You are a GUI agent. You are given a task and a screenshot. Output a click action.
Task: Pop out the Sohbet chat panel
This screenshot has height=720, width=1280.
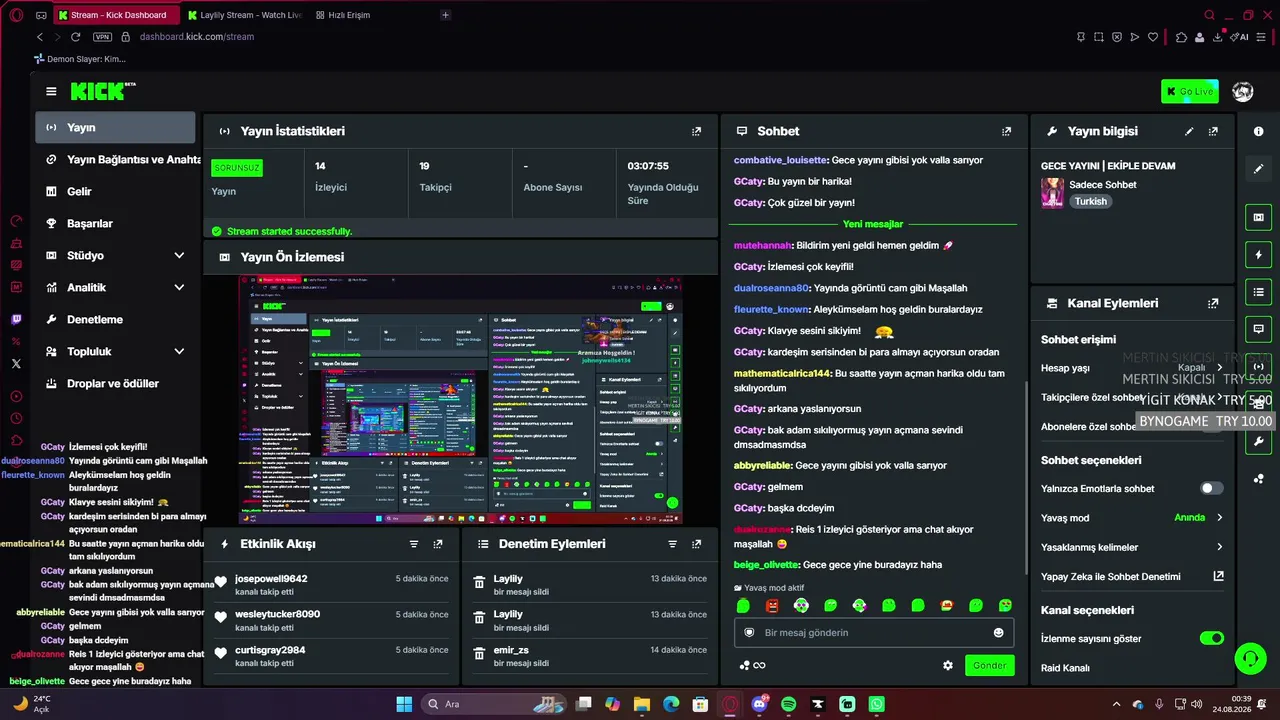(1007, 131)
